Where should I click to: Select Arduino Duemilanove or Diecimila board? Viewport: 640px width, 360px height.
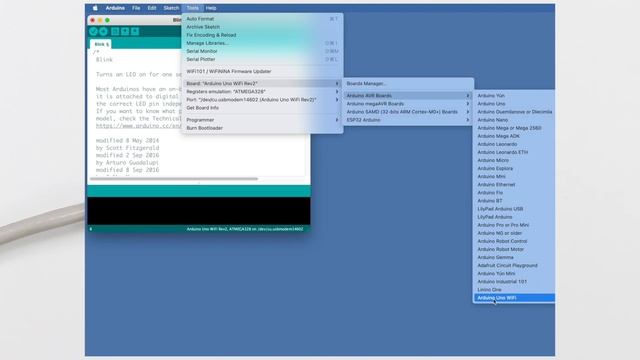tap(514, 112)
